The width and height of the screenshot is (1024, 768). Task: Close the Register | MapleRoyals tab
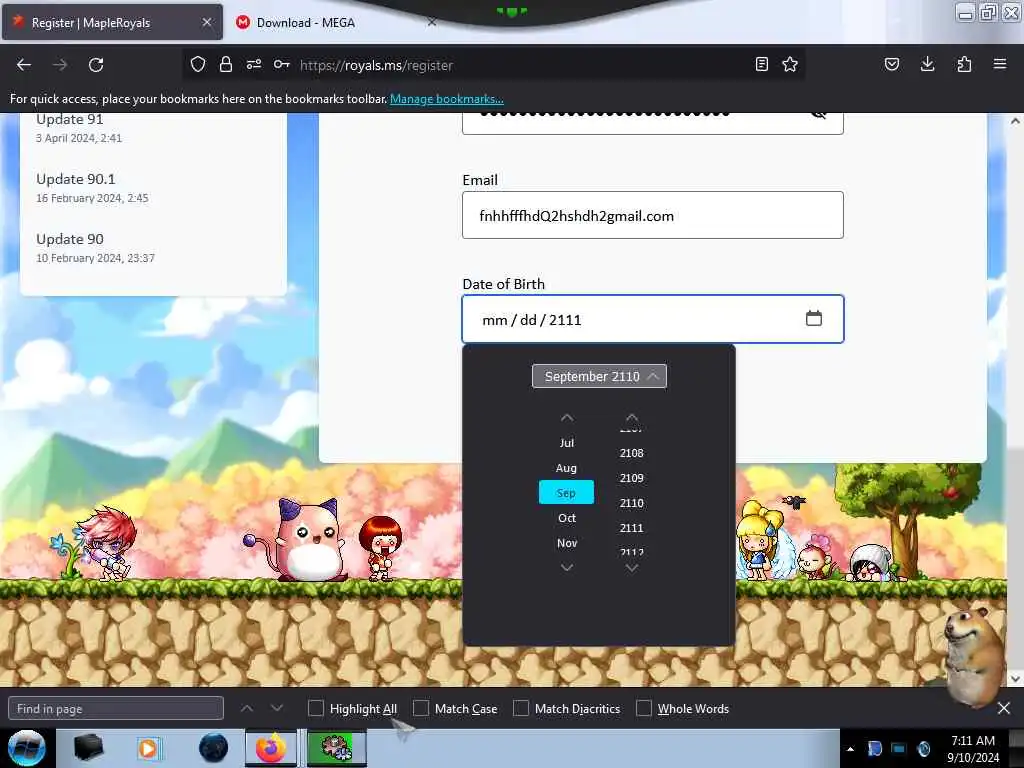click(x=206, y=22)
